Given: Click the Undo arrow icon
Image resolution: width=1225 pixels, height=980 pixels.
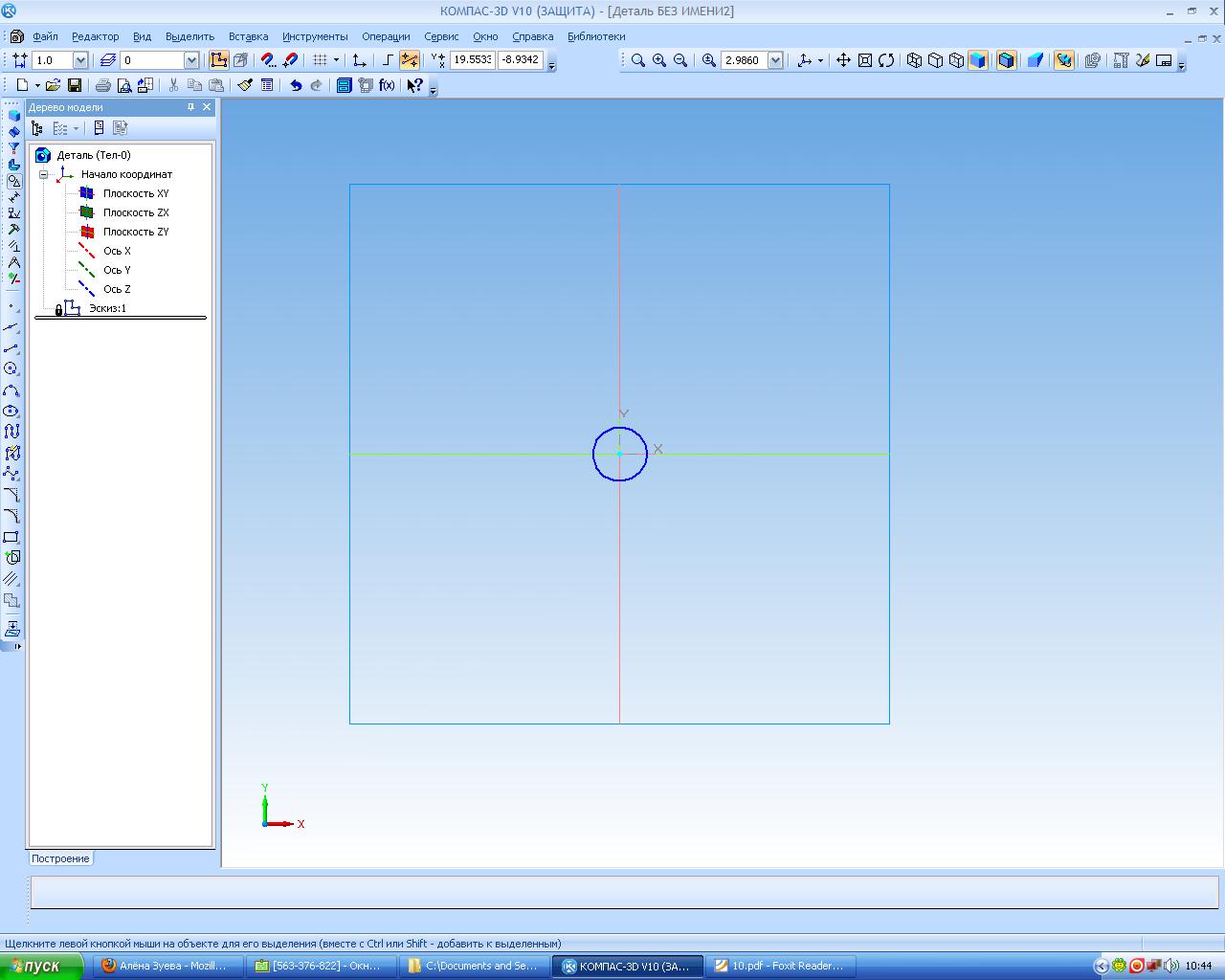Looking at the screenshot, I should tap(296, 85).
